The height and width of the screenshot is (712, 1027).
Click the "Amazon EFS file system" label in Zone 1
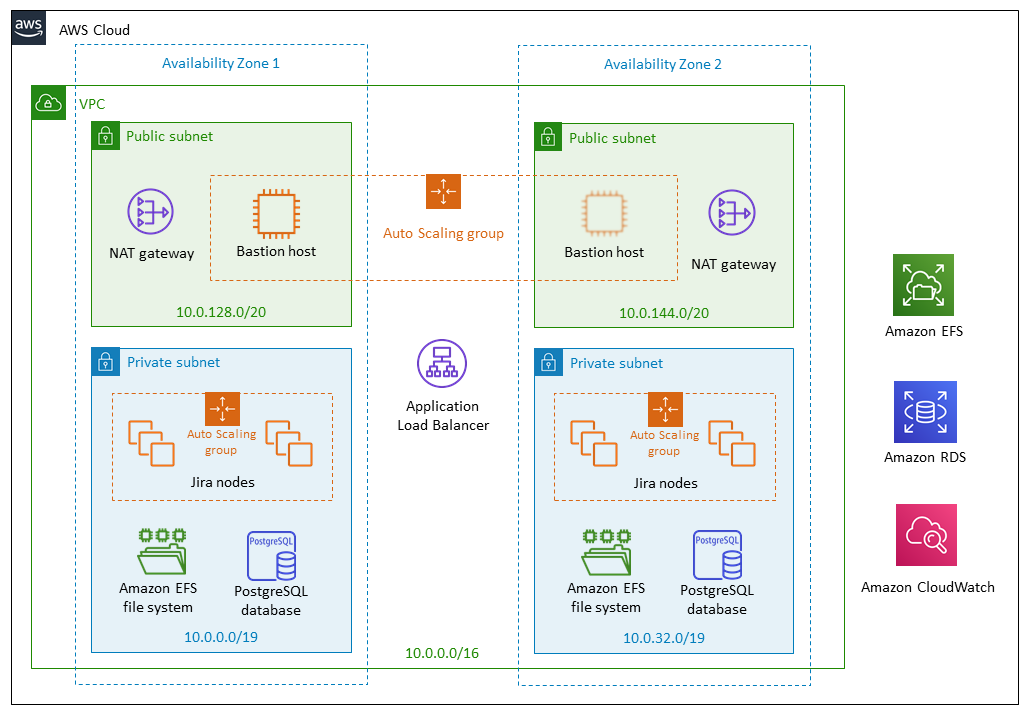tap(158, 598)
